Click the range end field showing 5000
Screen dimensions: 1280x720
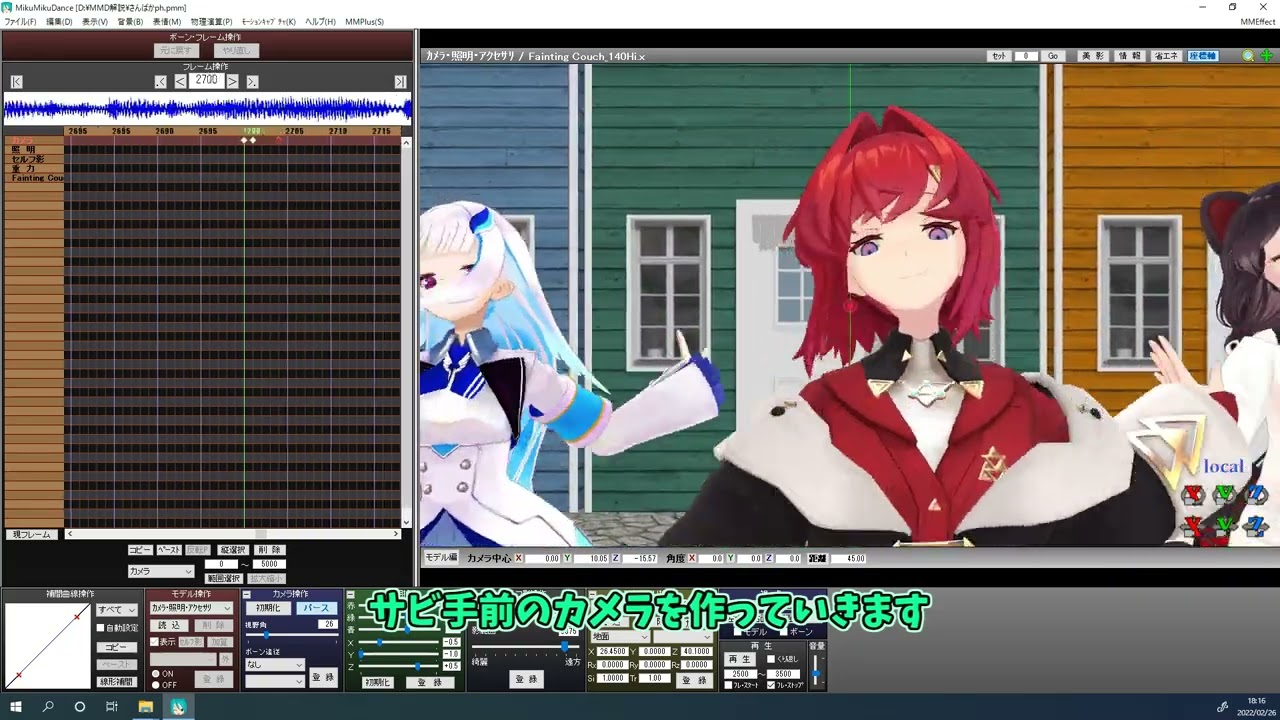coord(268,564)
